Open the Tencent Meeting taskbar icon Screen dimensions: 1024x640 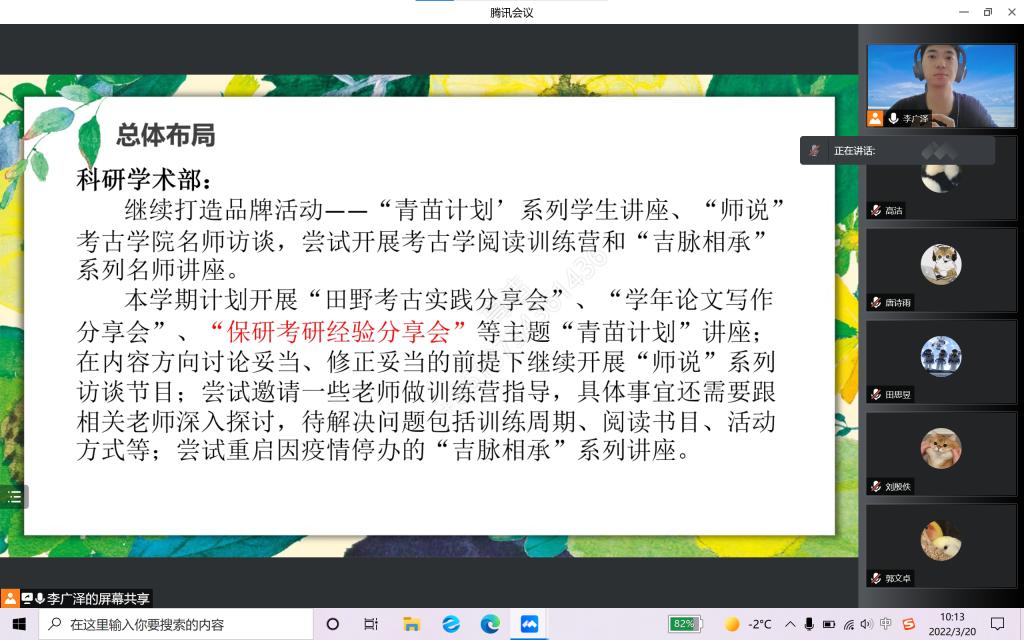coord(529,624)
